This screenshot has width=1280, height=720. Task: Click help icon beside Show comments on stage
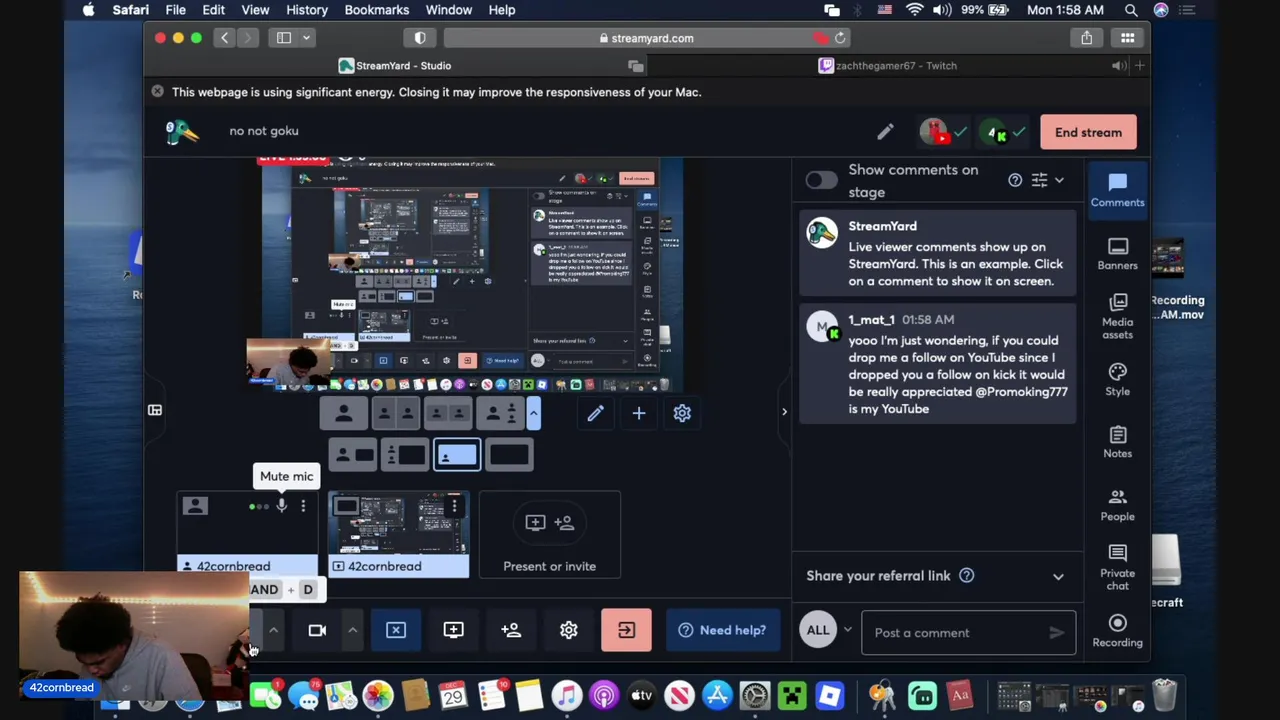[x=1015, y=180]
